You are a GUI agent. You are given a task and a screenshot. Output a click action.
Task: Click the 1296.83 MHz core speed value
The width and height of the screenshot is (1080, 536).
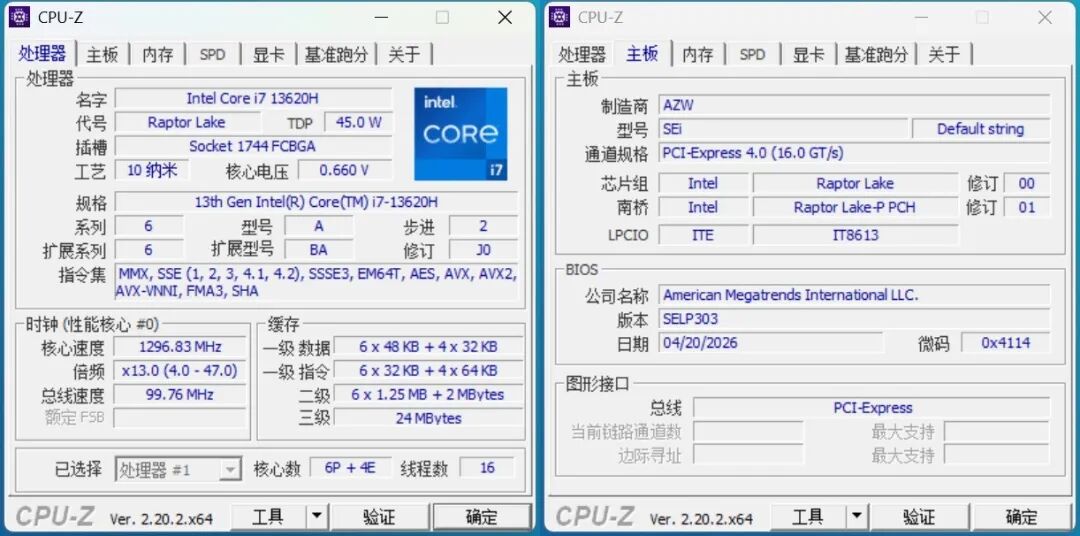(x=180, y=347)
